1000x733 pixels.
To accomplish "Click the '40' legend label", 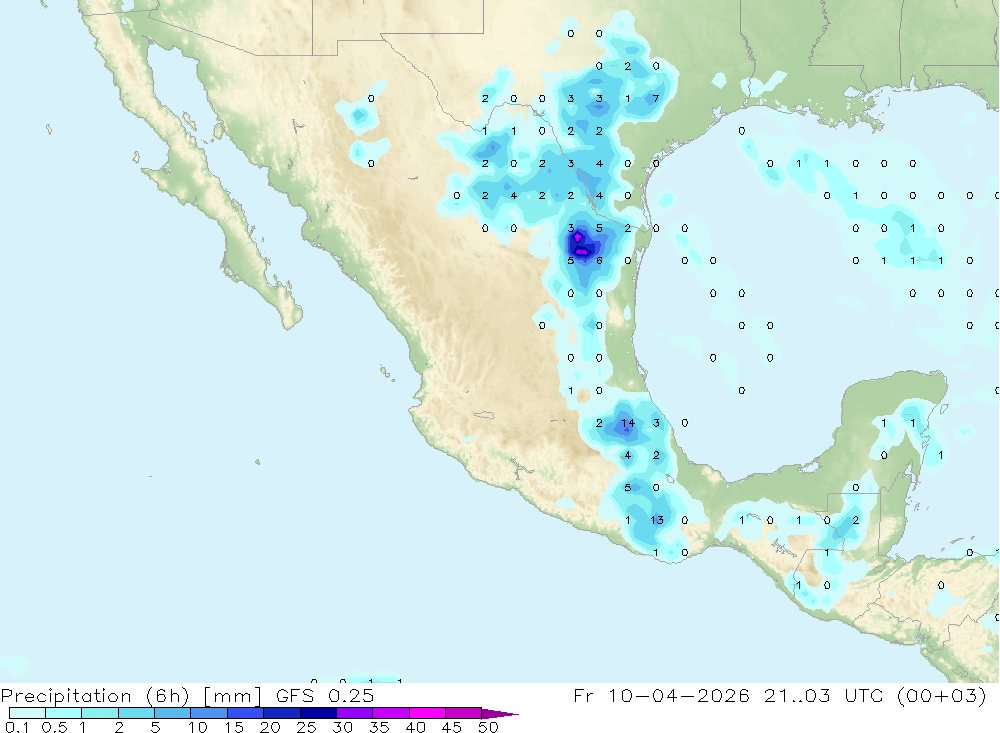I will click(x=416, y=727).
